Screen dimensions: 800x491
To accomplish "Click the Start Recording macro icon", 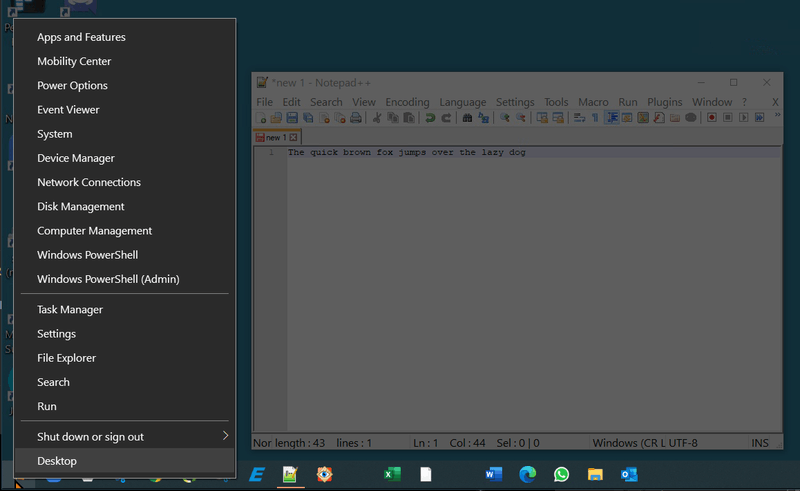I will (x=712, y=118).
